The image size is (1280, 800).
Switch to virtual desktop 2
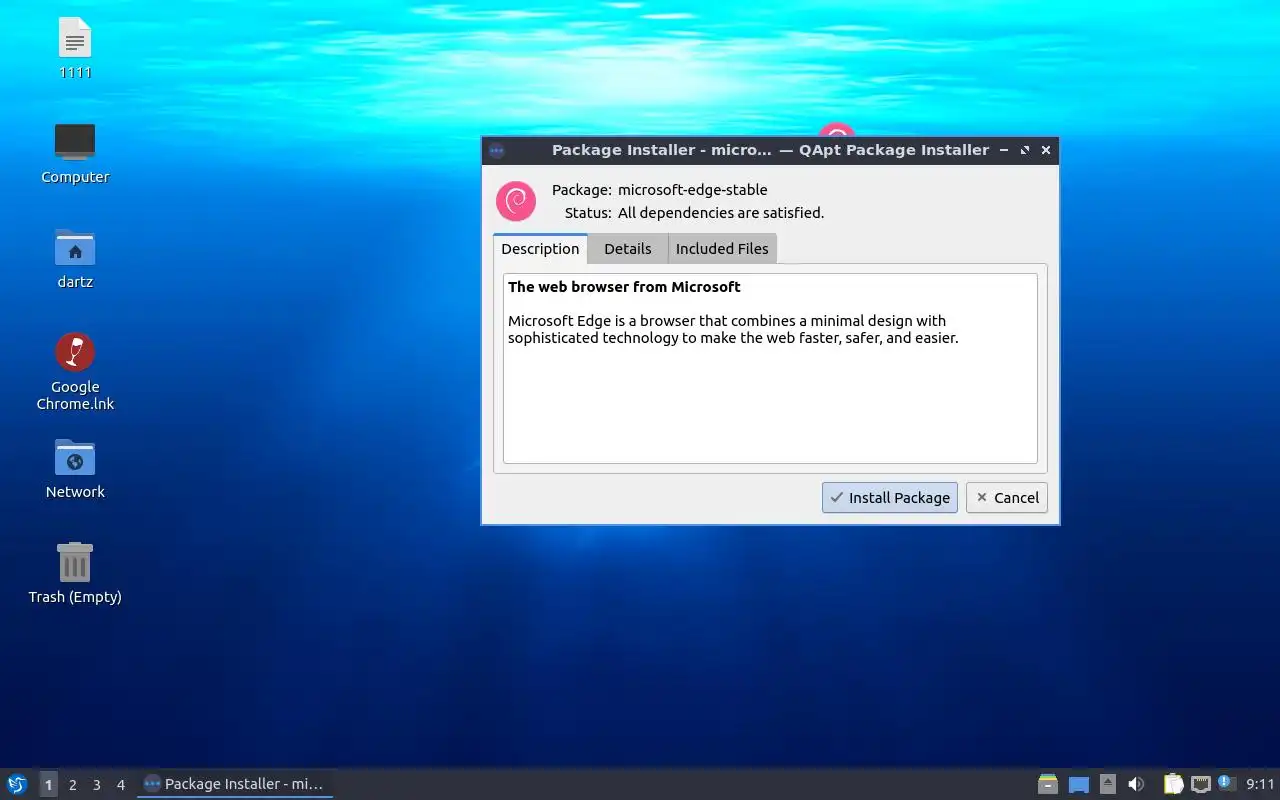coord(73,784)
